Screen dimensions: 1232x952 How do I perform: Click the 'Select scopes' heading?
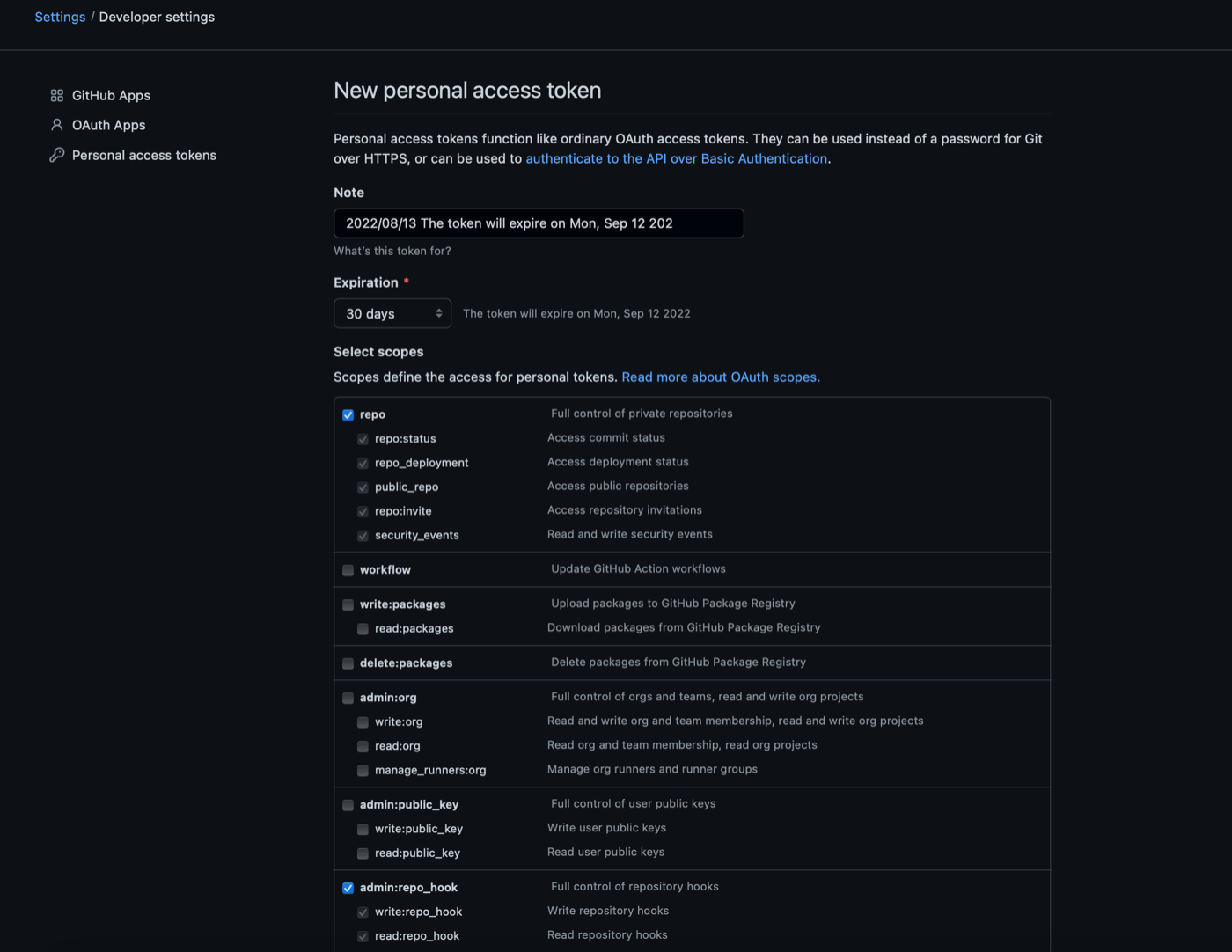coord(378,352)
